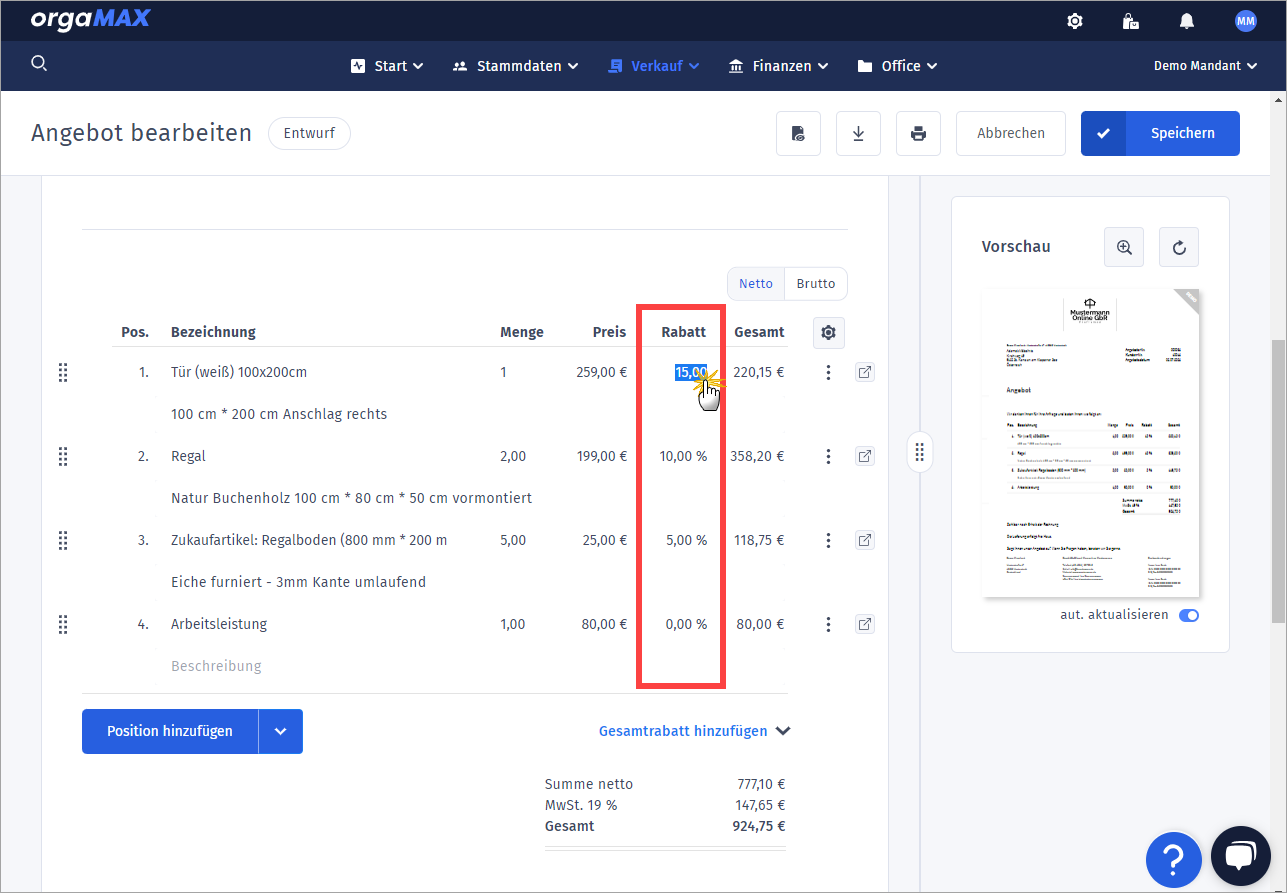Image resolution: width=1287 pixels, height=893 pixels.
Task: Click Gesamt total 924,75 €
Action: (x=759, y=827)
